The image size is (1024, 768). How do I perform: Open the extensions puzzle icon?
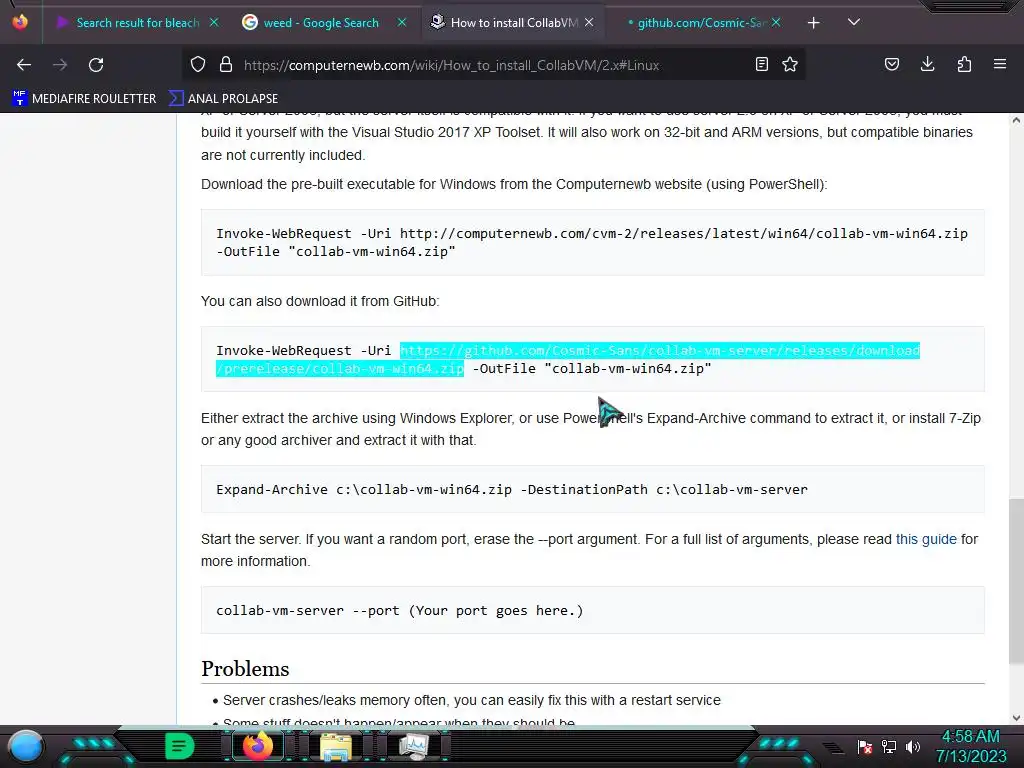964,64
